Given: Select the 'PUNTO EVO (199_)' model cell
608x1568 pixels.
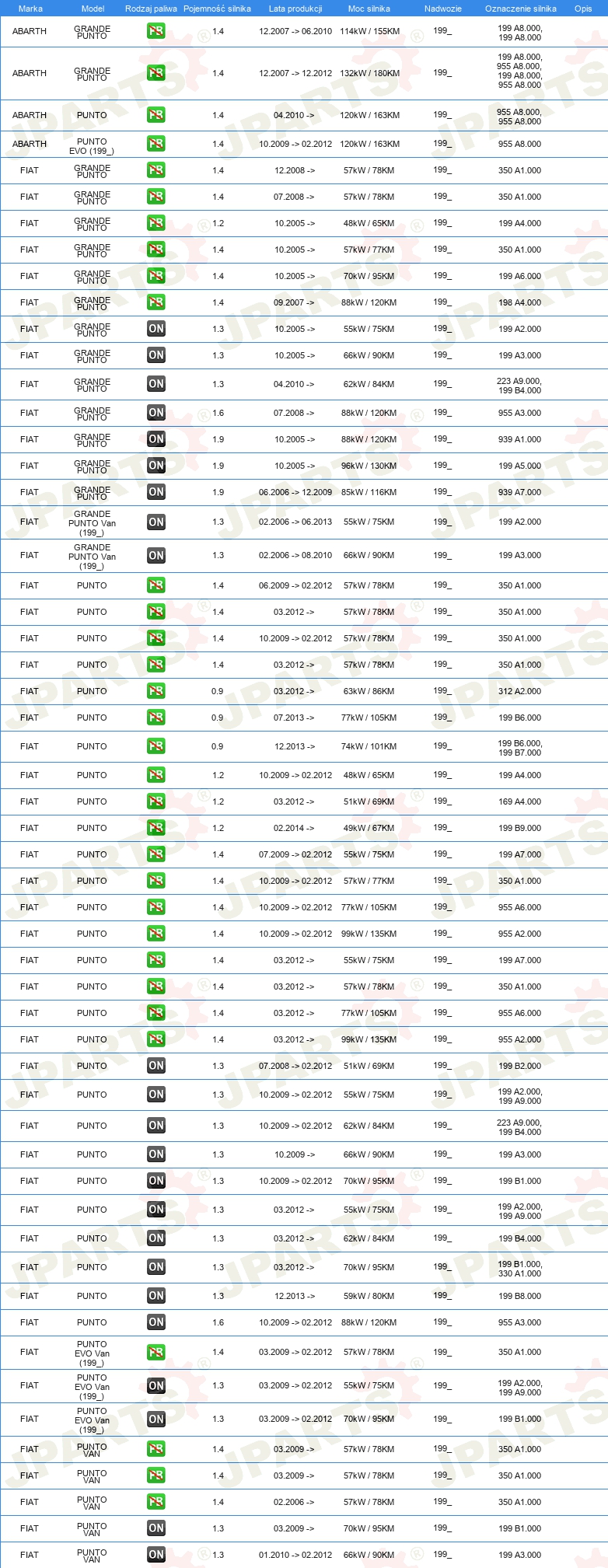Looking at the screenshot, I should click(92, 146).
